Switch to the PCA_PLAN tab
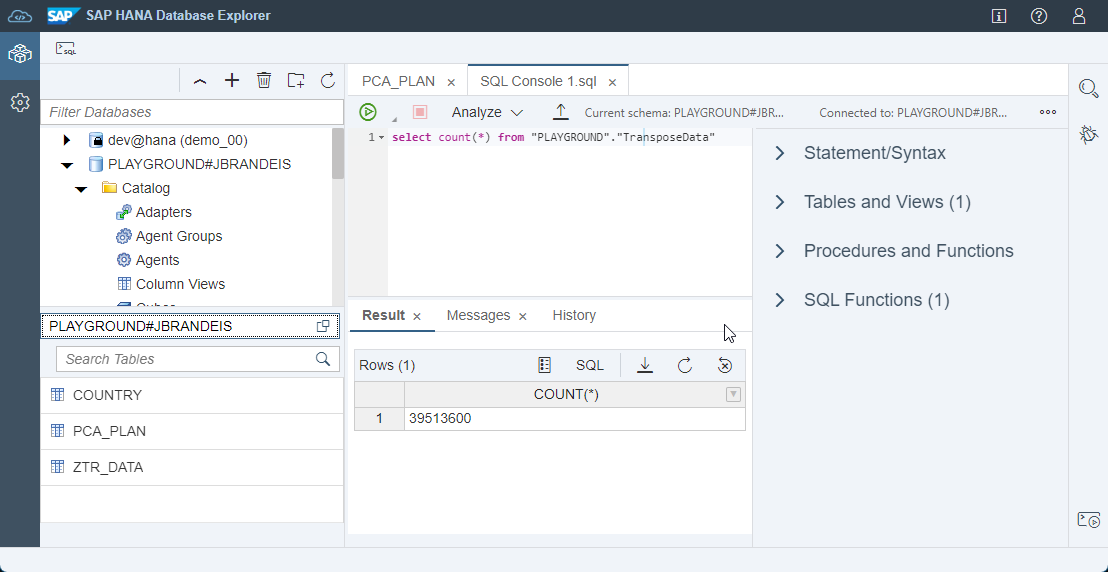This screenshot has height=572, width=1108. point(399,81)
